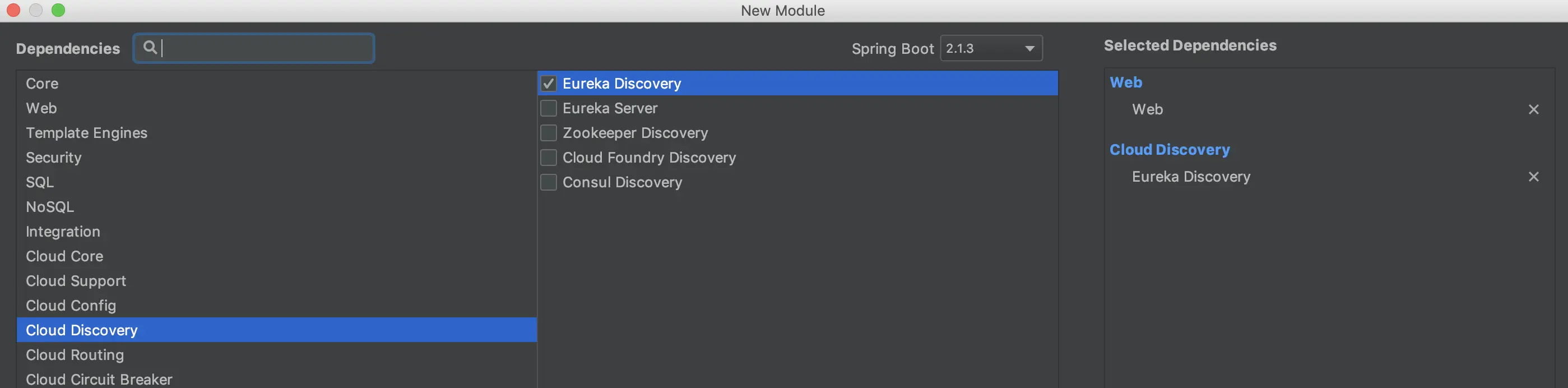The width and height of the screenshot is (1568, 388).
Task: Select the Cloud Core category
Action: (x=276, y=256)
